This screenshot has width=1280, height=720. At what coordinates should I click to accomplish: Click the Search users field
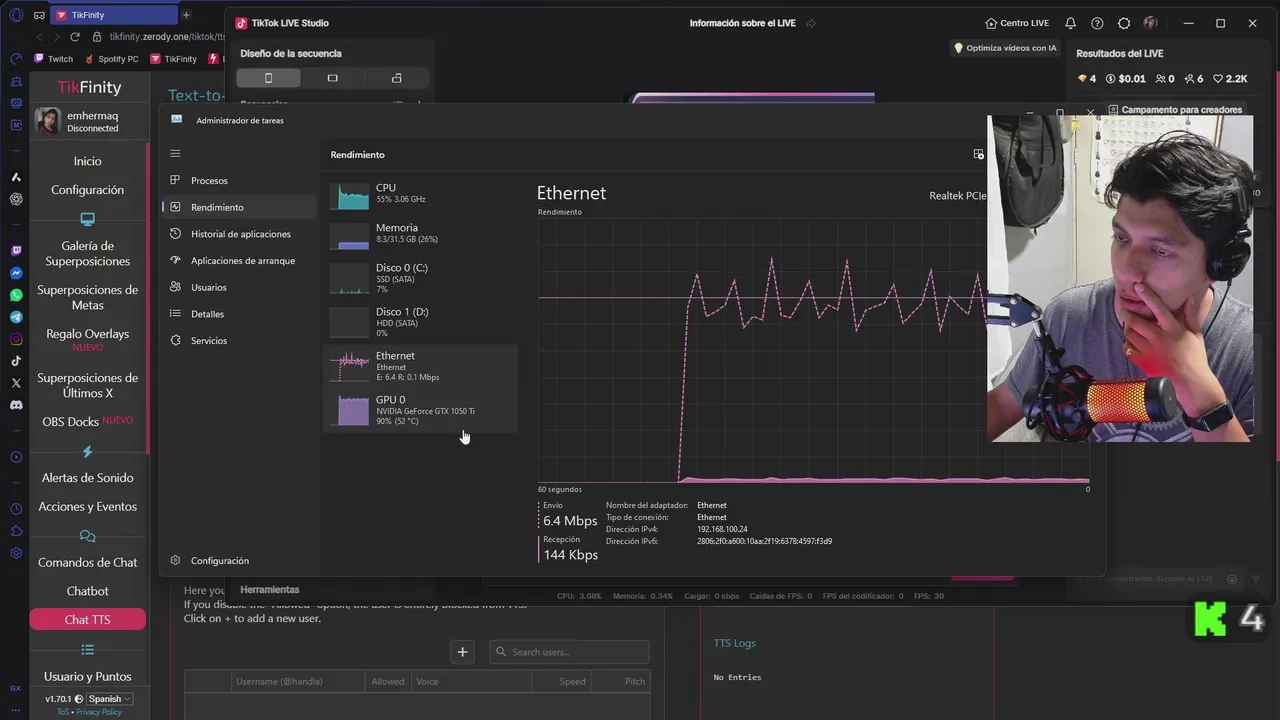[569, 652]
